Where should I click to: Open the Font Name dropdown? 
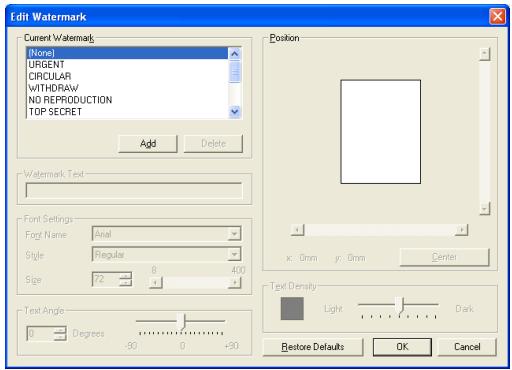[x=234, y=234]
